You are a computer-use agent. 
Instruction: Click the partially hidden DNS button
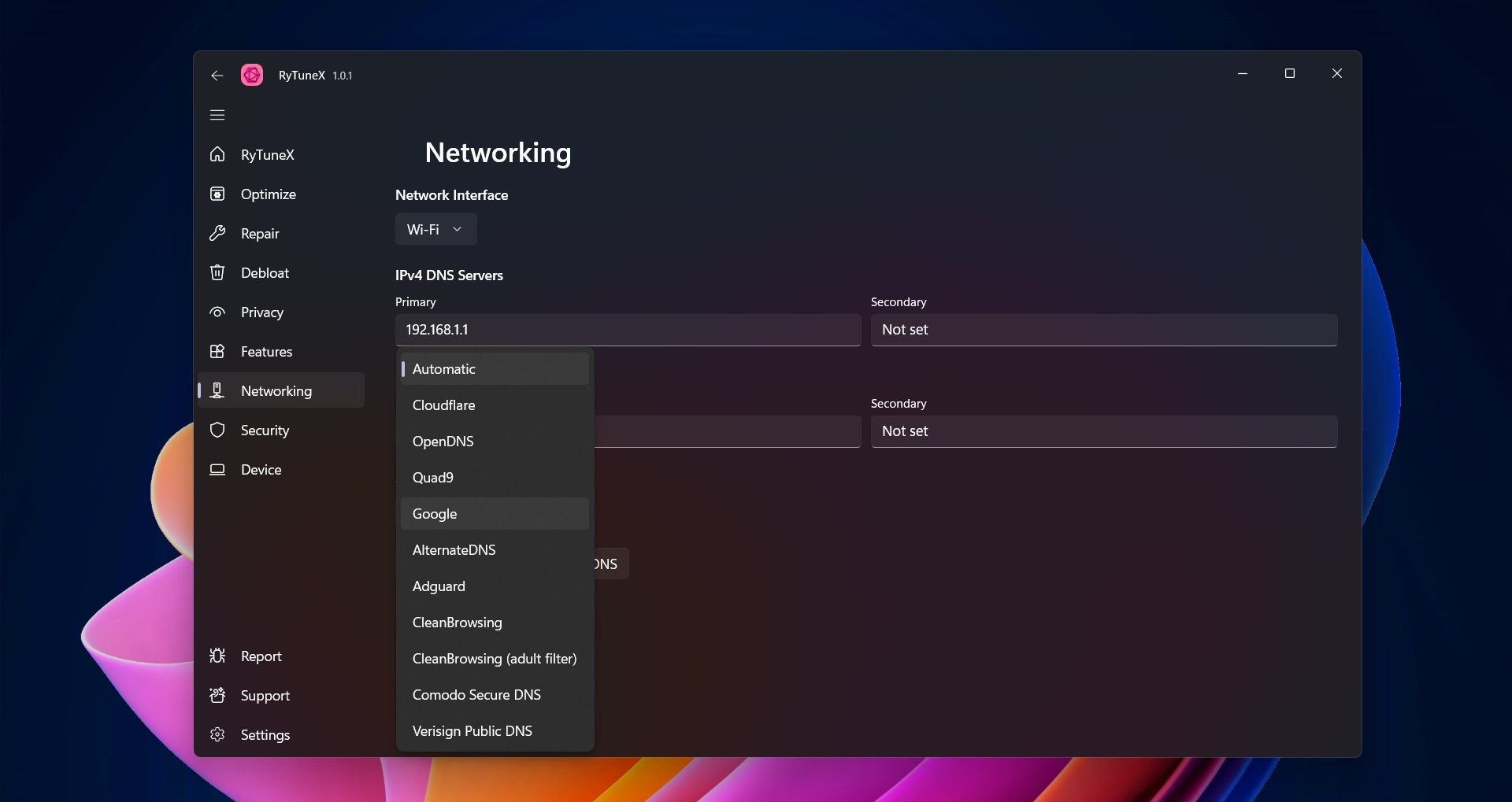pyautogui.click(x=612, y=564)
